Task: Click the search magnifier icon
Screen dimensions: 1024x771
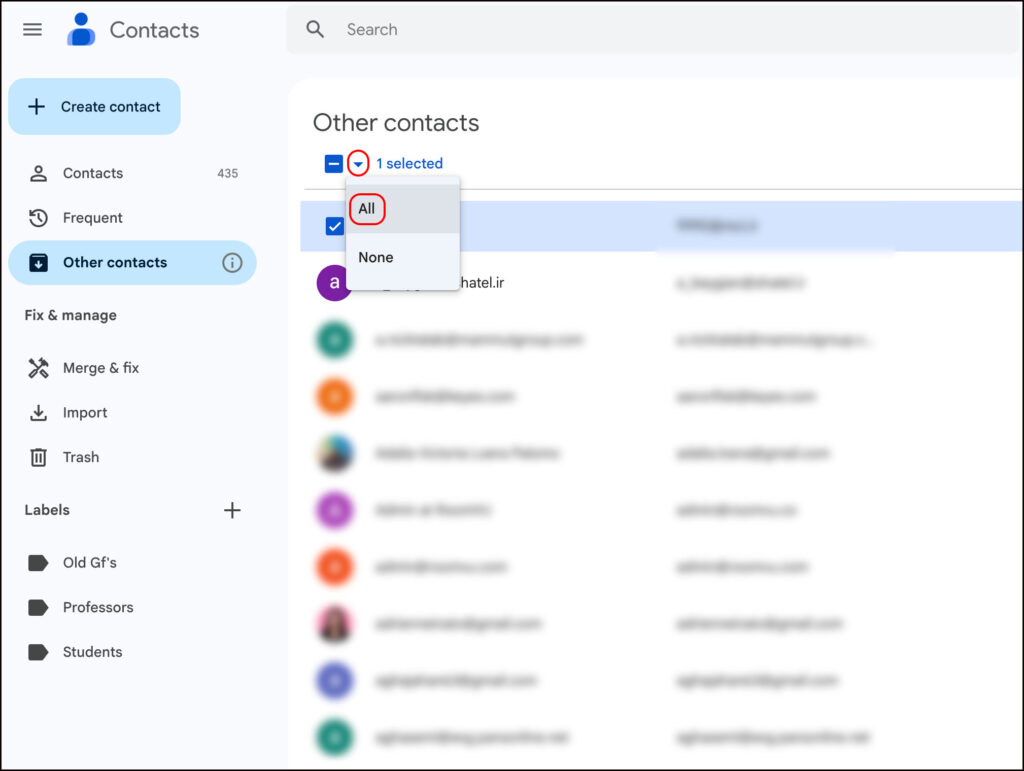Action: [x=315, y=30]
